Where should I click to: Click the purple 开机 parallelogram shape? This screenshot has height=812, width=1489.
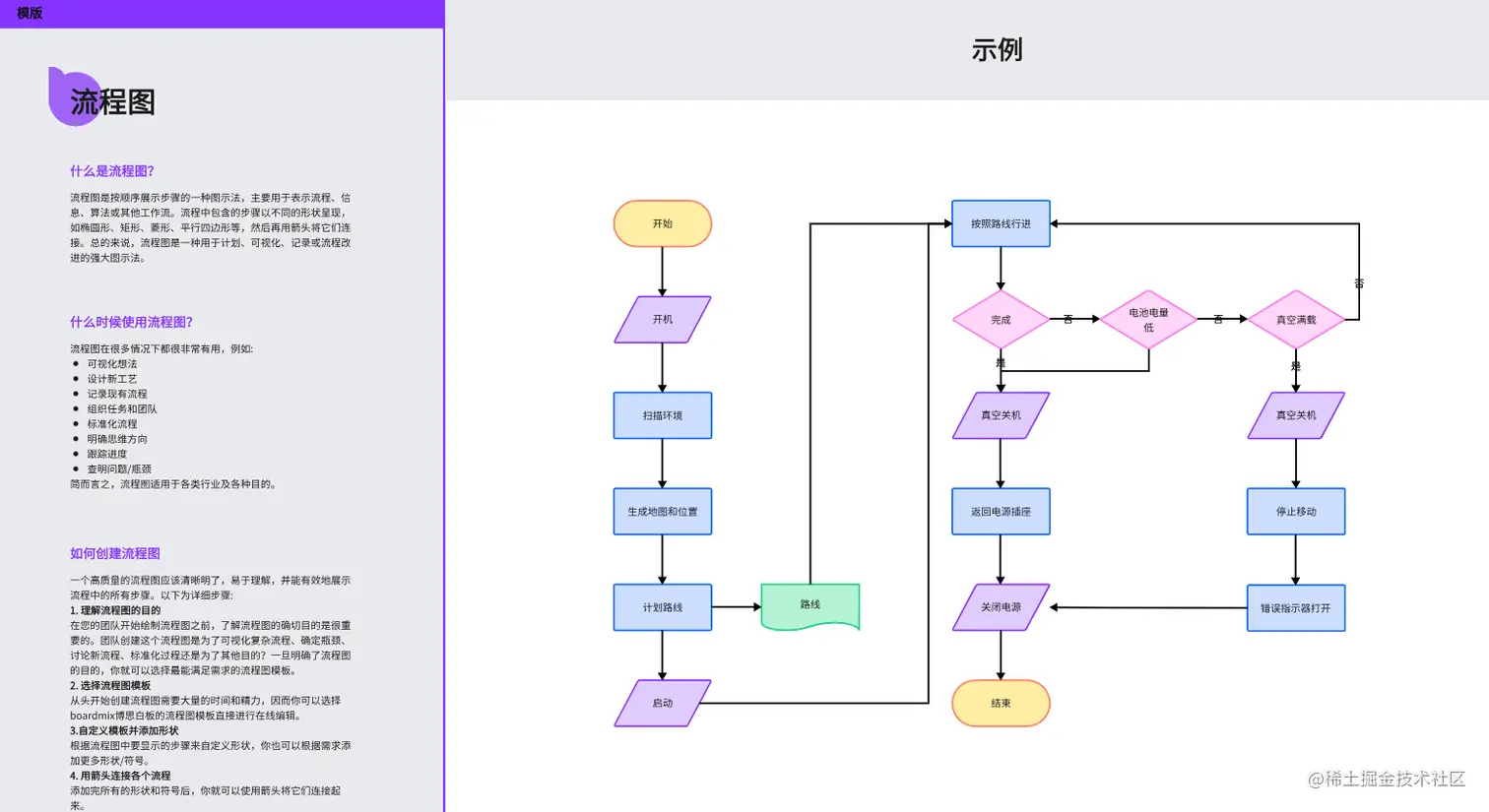[662, 320]
